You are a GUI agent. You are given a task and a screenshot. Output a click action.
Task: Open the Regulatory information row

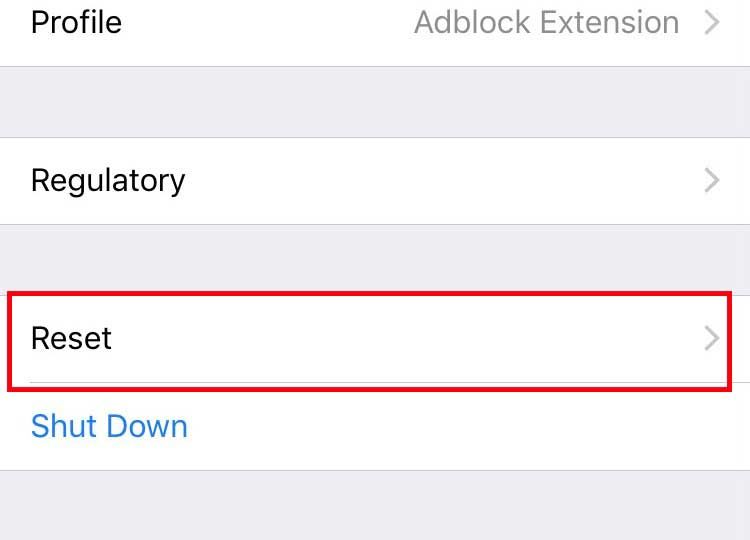(x=375, y=181)
